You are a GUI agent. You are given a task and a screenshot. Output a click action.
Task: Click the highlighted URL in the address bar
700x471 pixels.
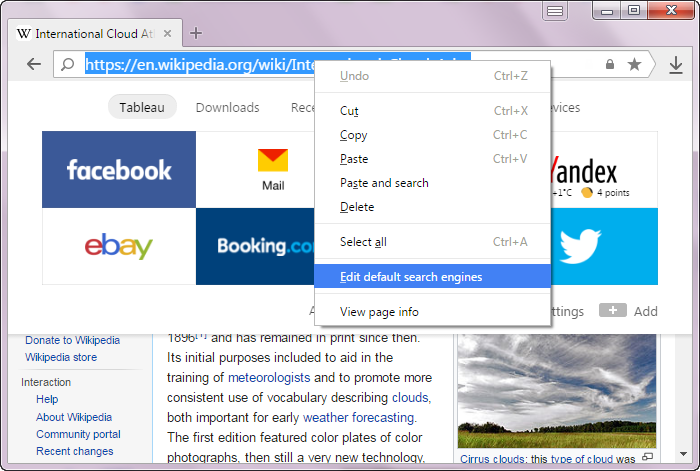[200, 65]
